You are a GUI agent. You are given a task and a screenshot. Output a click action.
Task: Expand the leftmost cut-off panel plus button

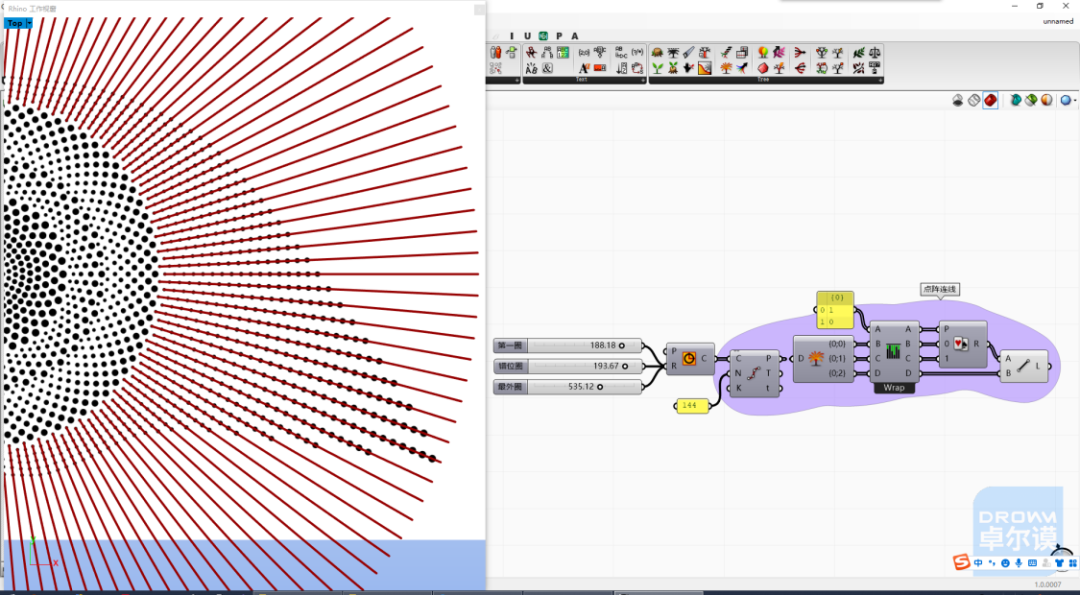pos(517,80)
